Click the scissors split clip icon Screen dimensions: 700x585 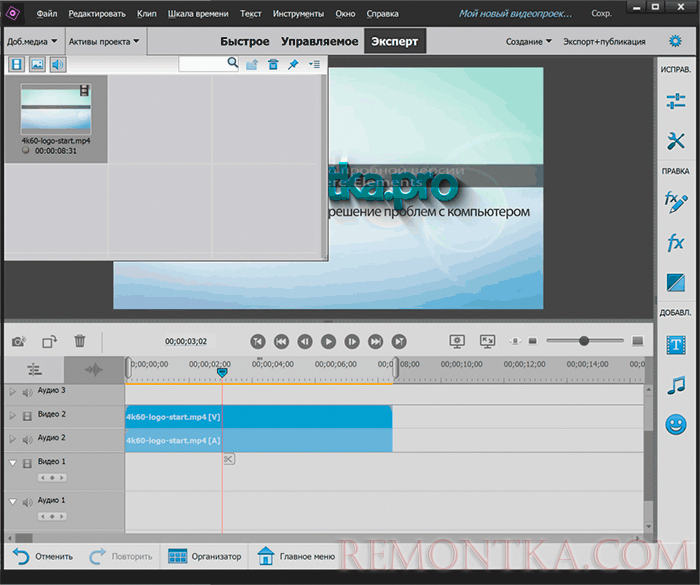[228, 459]
